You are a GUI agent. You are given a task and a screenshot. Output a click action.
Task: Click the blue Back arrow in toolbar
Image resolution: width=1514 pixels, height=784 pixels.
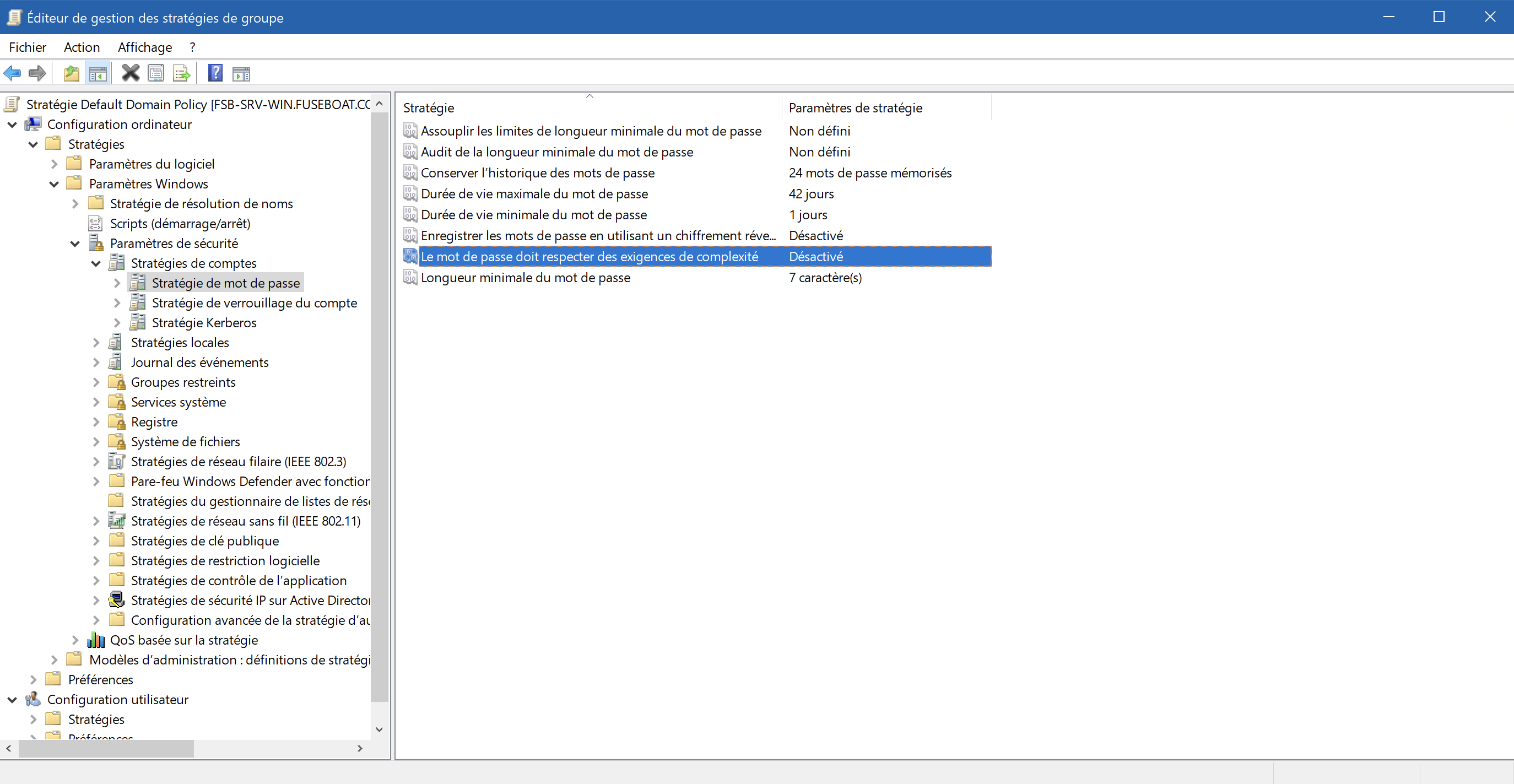(x=12, y=73)
